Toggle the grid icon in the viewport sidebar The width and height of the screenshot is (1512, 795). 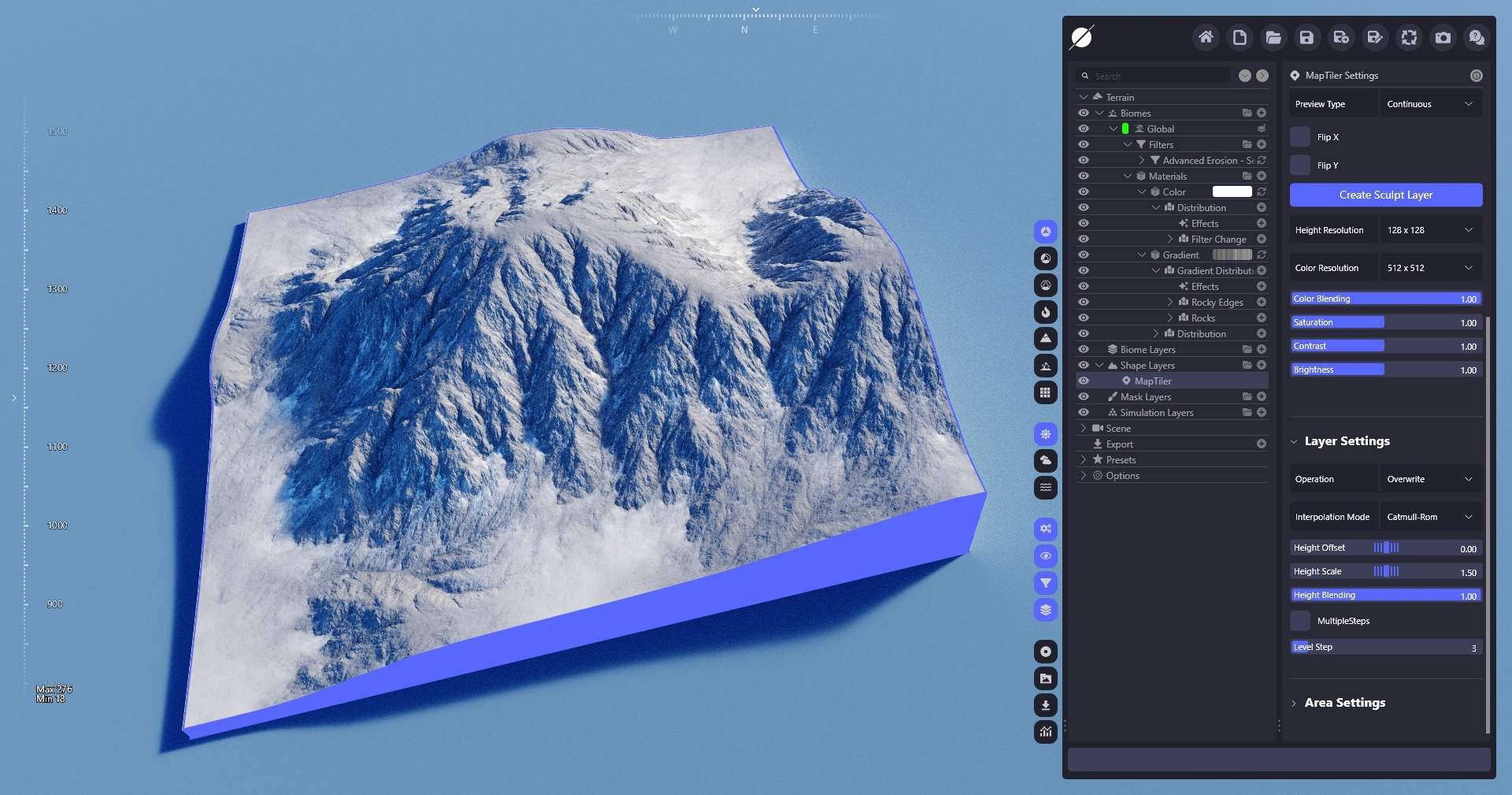point(1045,392)
